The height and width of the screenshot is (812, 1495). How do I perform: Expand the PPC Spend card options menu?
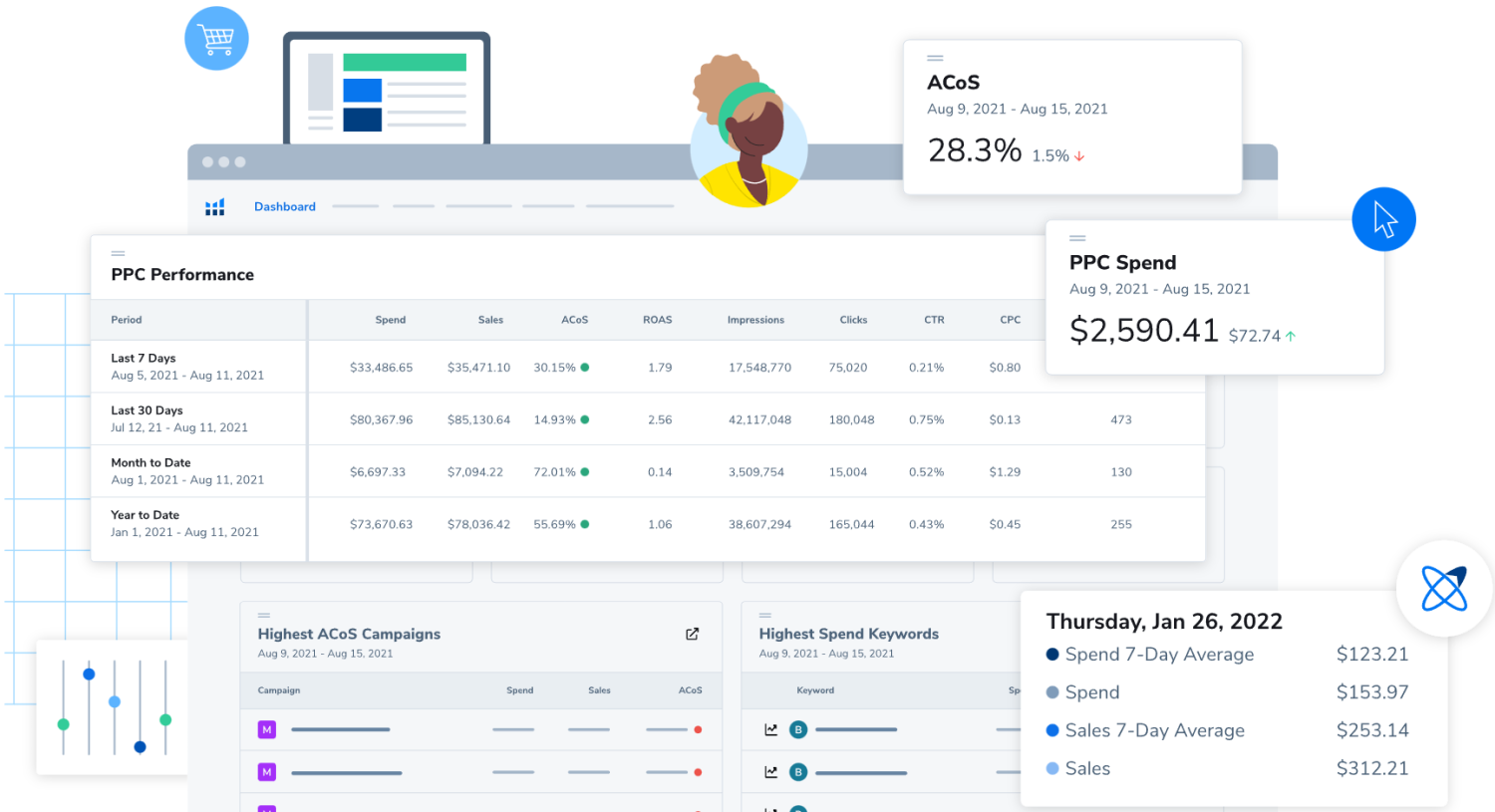point(1077,238)
